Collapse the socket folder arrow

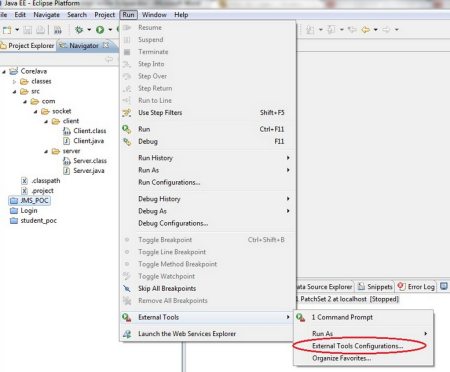pos(35,112)
